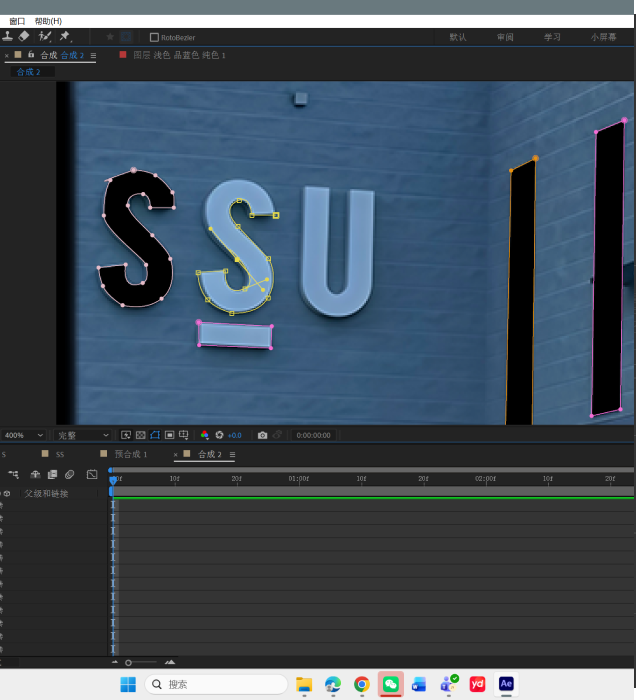
Task: Click the reset exposure icon
Action: coord(219,435)
